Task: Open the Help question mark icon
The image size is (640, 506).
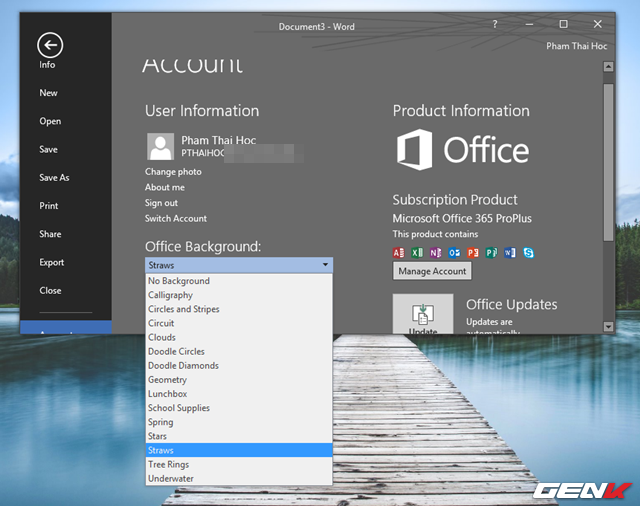Action: coord(495,24)
